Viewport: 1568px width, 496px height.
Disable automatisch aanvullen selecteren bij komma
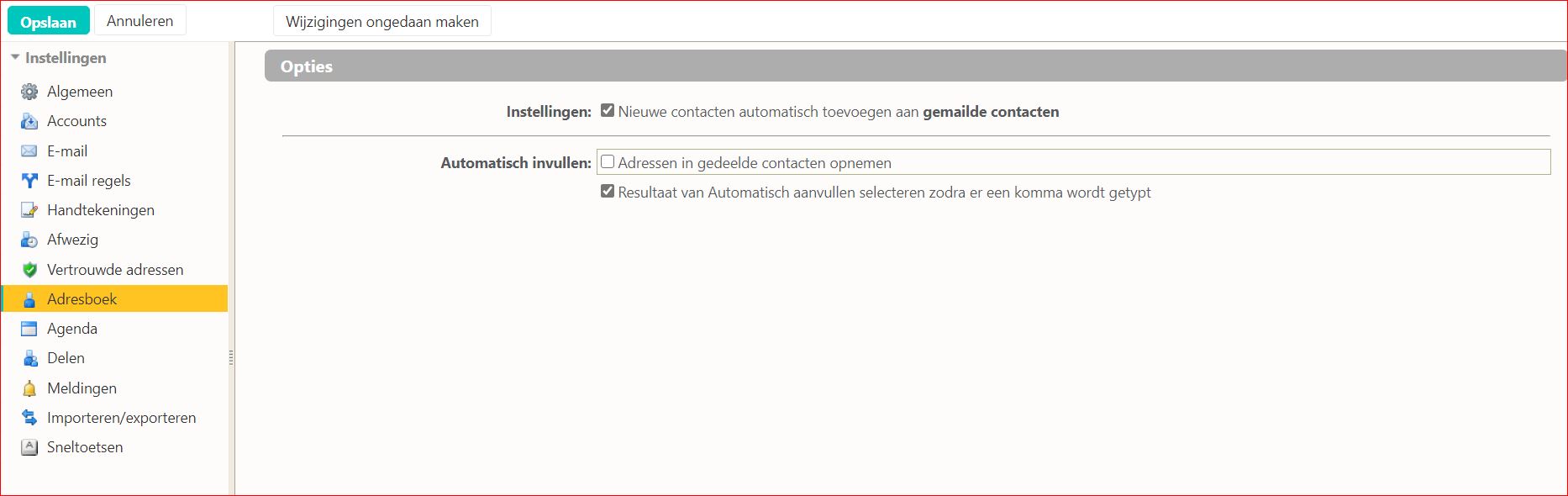click(608, 191)
